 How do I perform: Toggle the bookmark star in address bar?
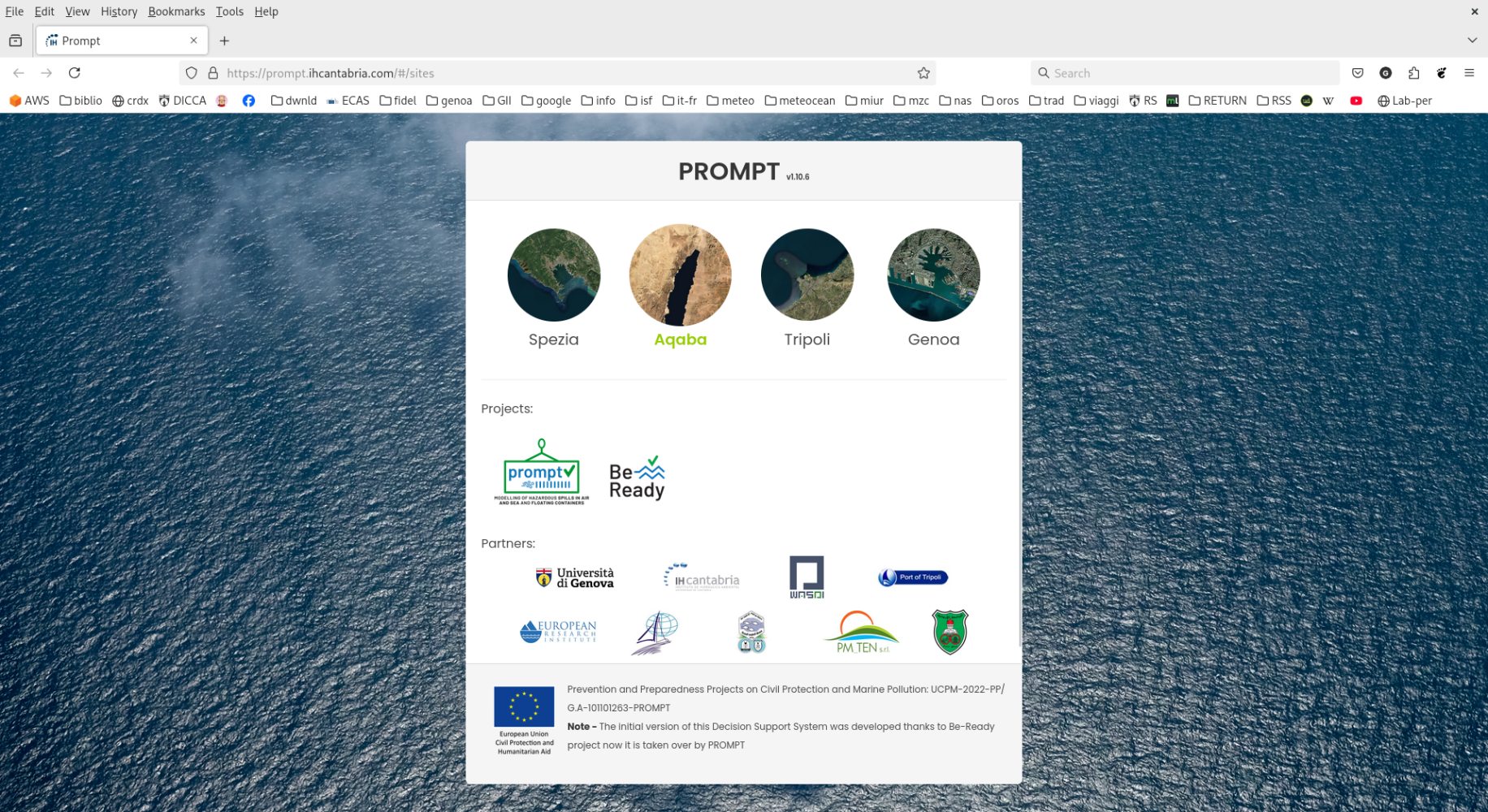click(924, 73)
